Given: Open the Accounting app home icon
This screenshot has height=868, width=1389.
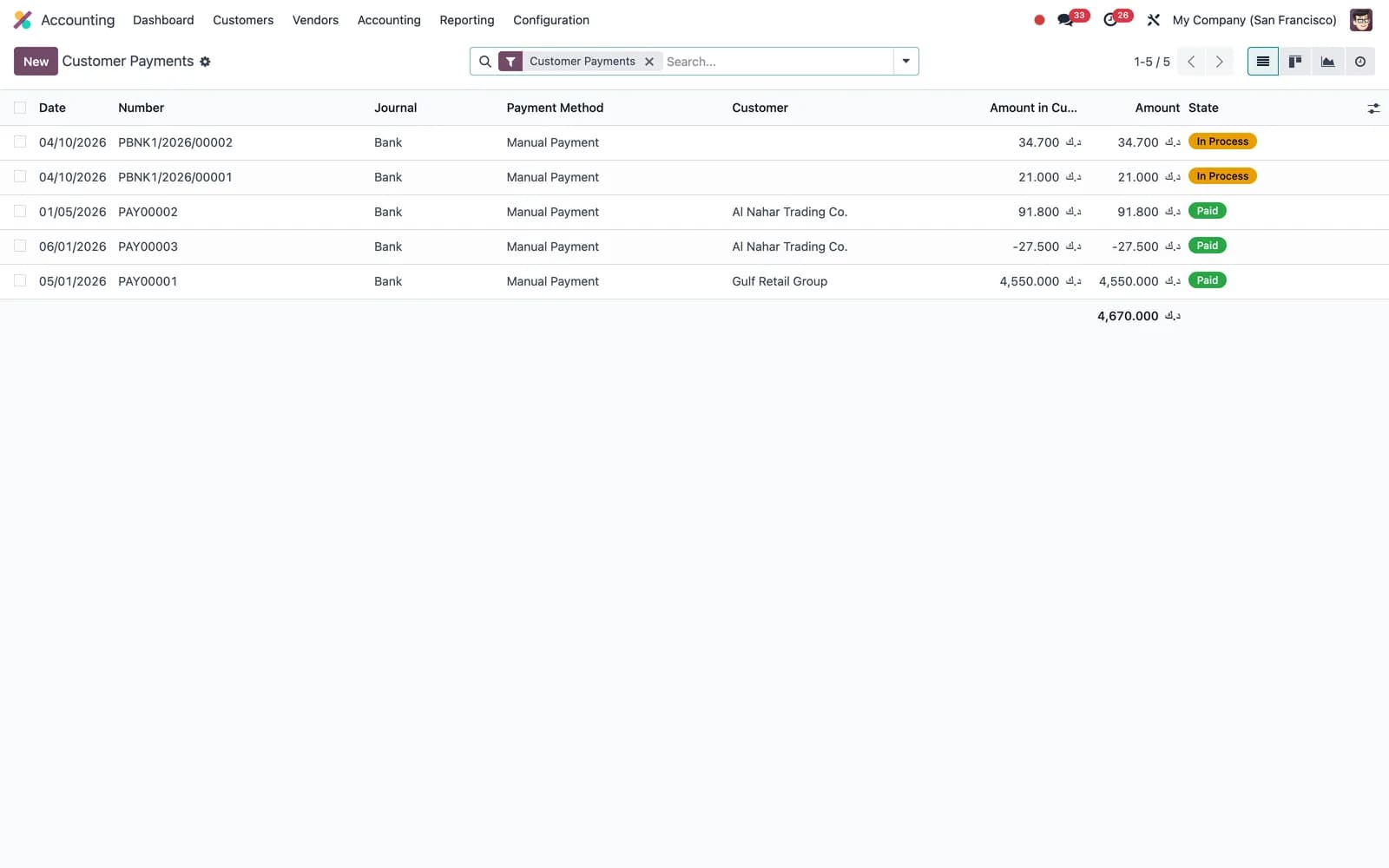Looking at the screenshot, I should [23, 20].
